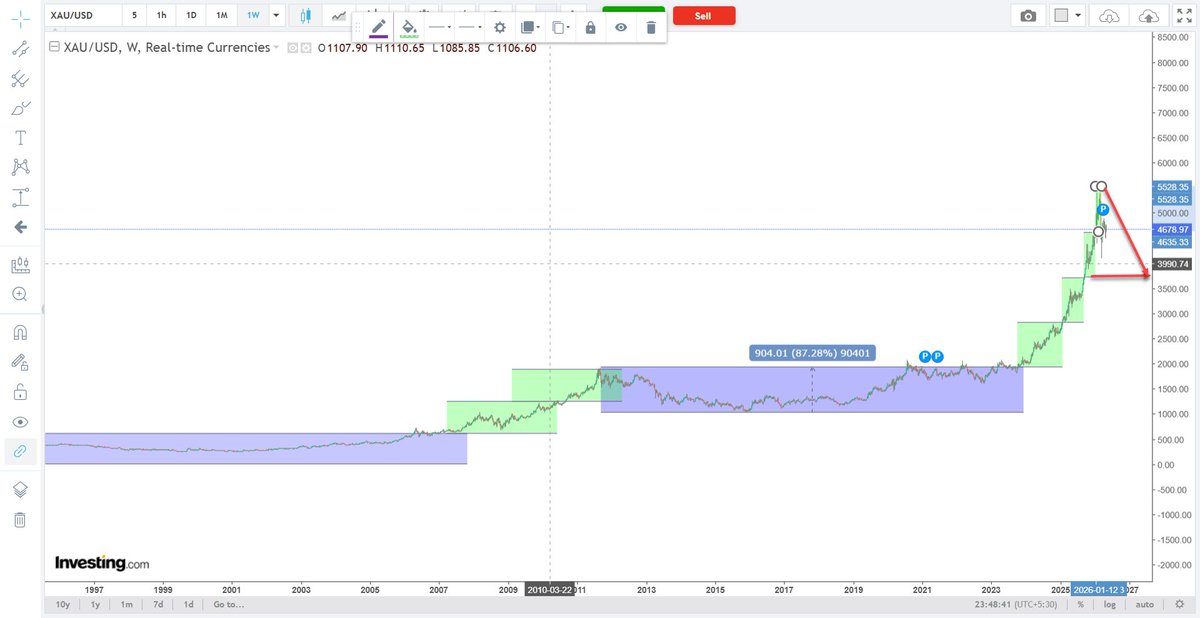
Task: Lock the selected drawing
Action: pyautogui.click(x=590, y=28)
